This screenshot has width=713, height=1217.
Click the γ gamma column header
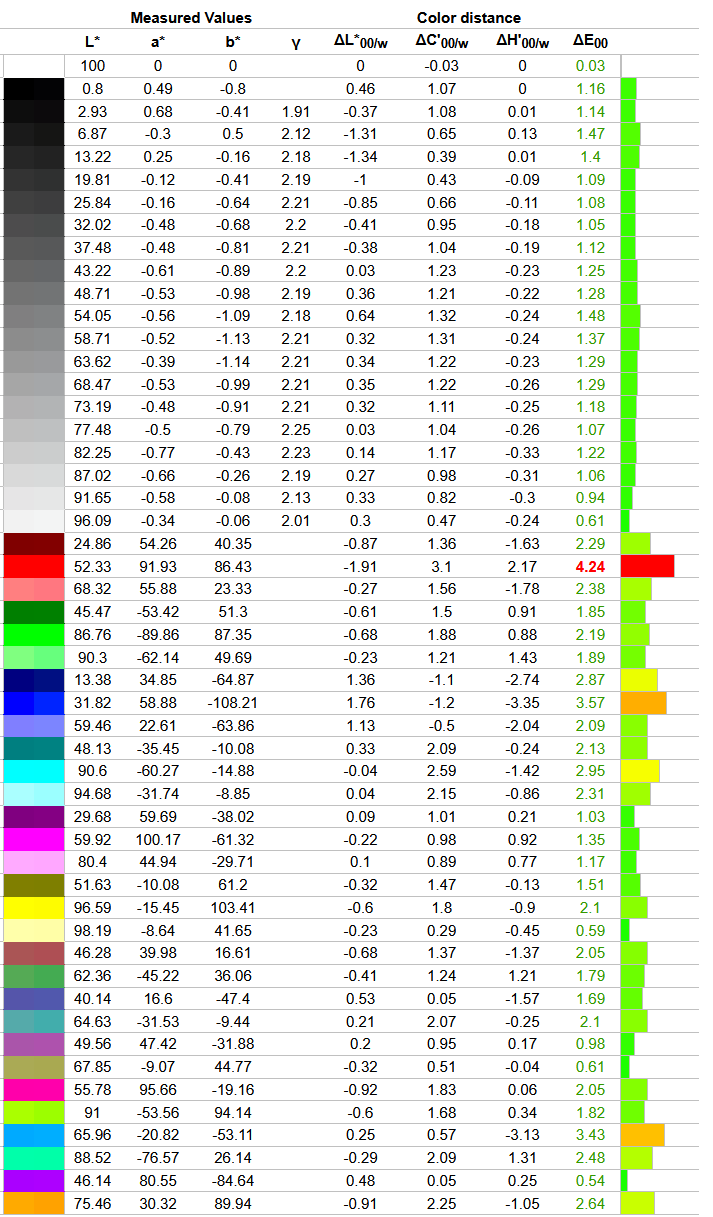pos(296,42)
